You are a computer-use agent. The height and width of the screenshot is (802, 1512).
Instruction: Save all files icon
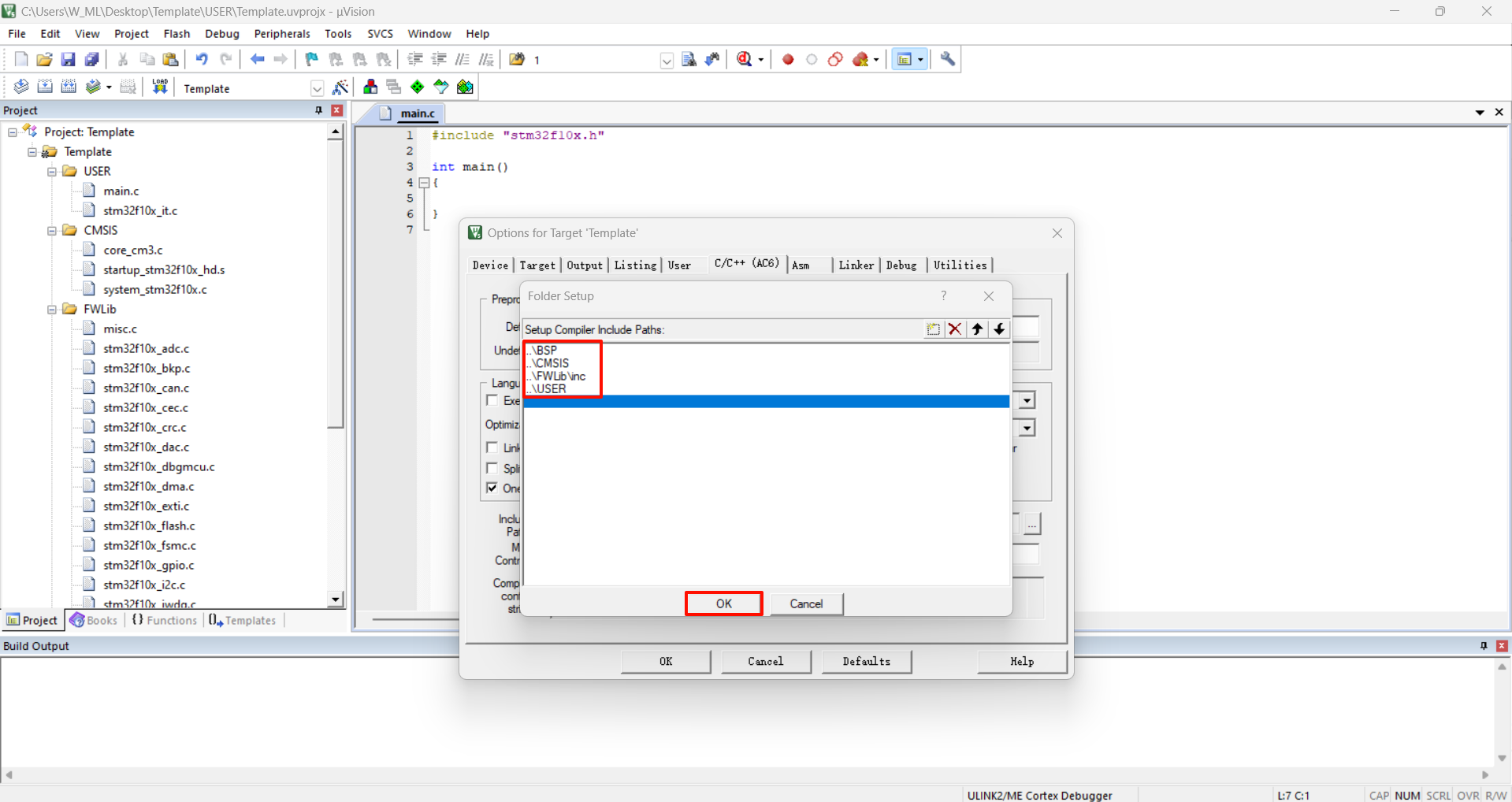[x=92, y=59]
